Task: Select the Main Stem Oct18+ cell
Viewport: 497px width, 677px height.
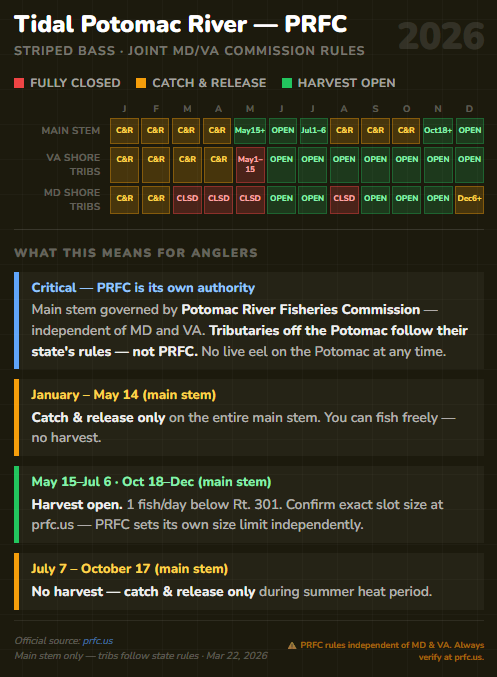Action: pos(438,130)
